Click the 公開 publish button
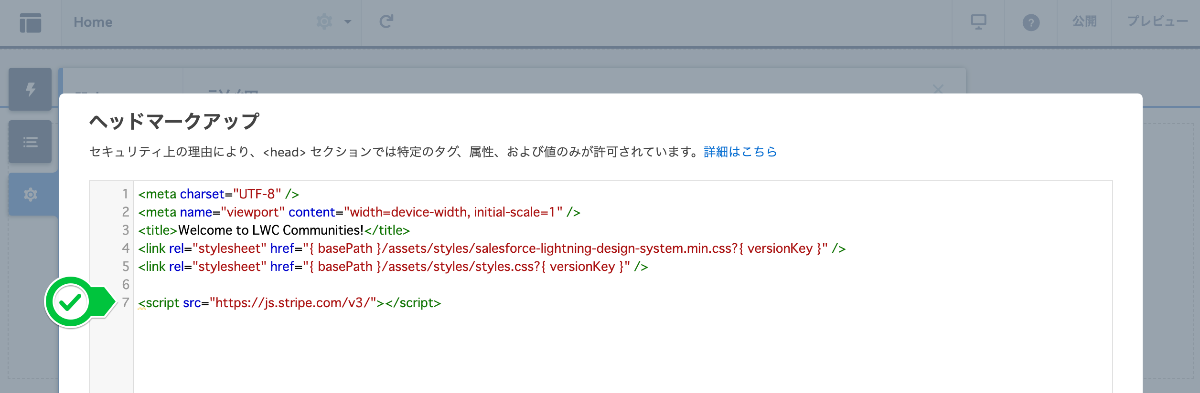1200x393 pixels. coord(1084,22)
